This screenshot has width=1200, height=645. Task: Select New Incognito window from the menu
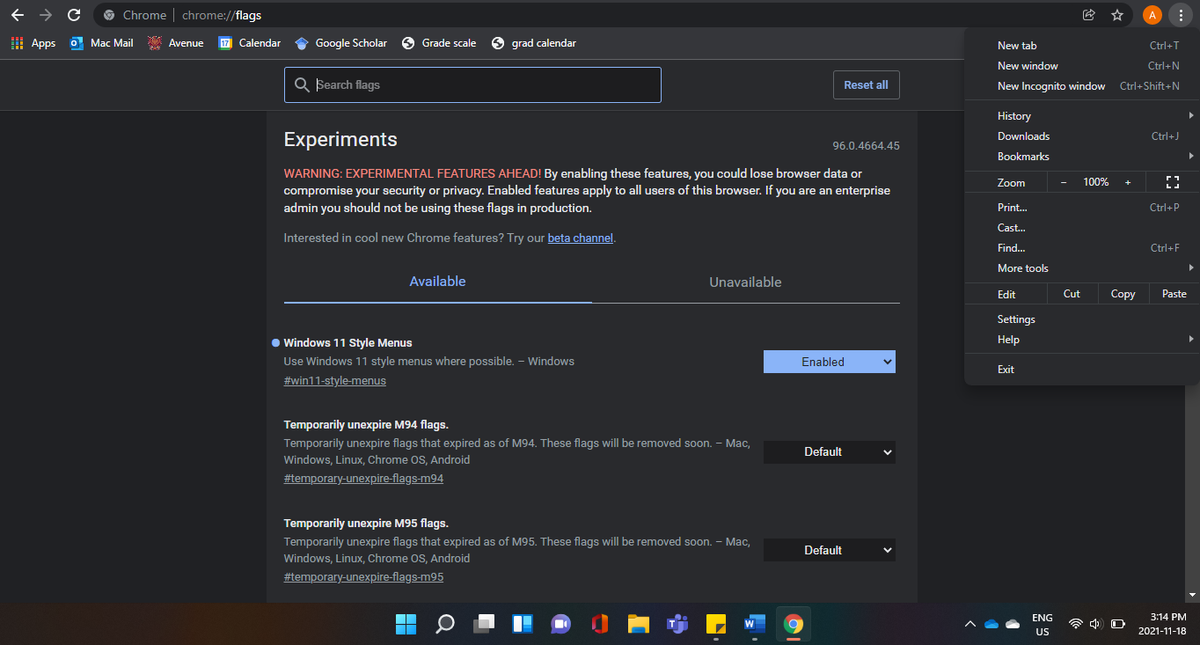pos(1051,86)
